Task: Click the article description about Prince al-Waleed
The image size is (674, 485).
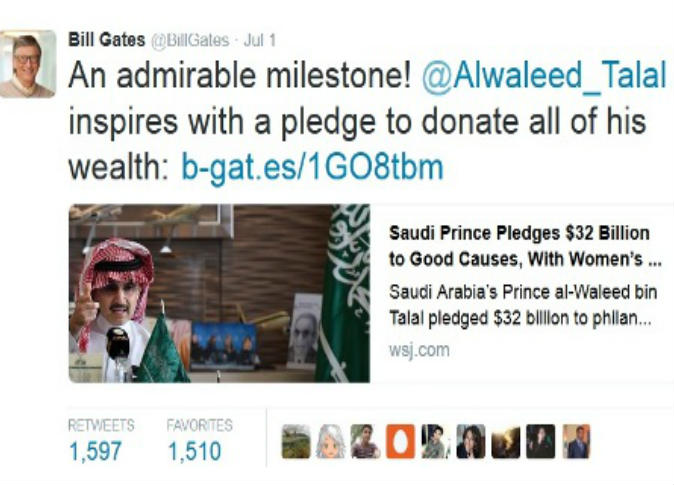Action: [x=523, y=305]
